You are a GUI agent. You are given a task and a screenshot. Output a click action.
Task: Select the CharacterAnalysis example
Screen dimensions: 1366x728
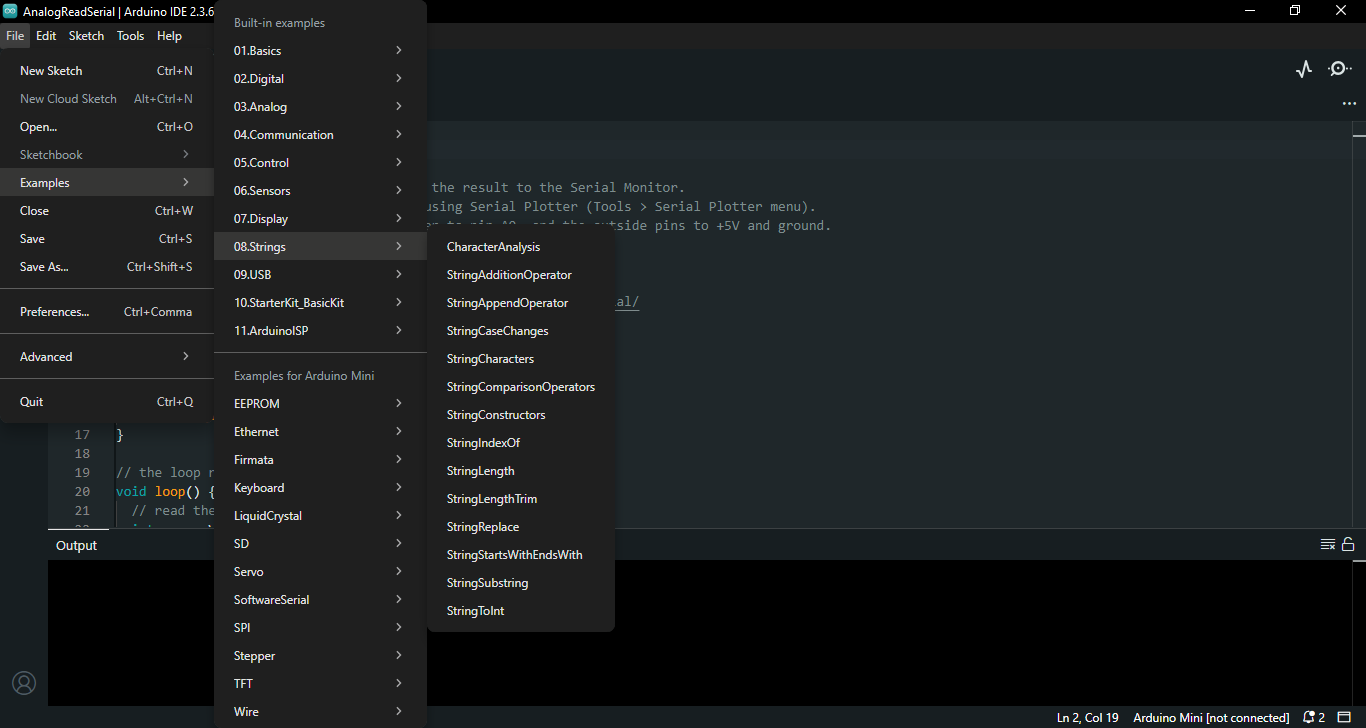(493, 247)
